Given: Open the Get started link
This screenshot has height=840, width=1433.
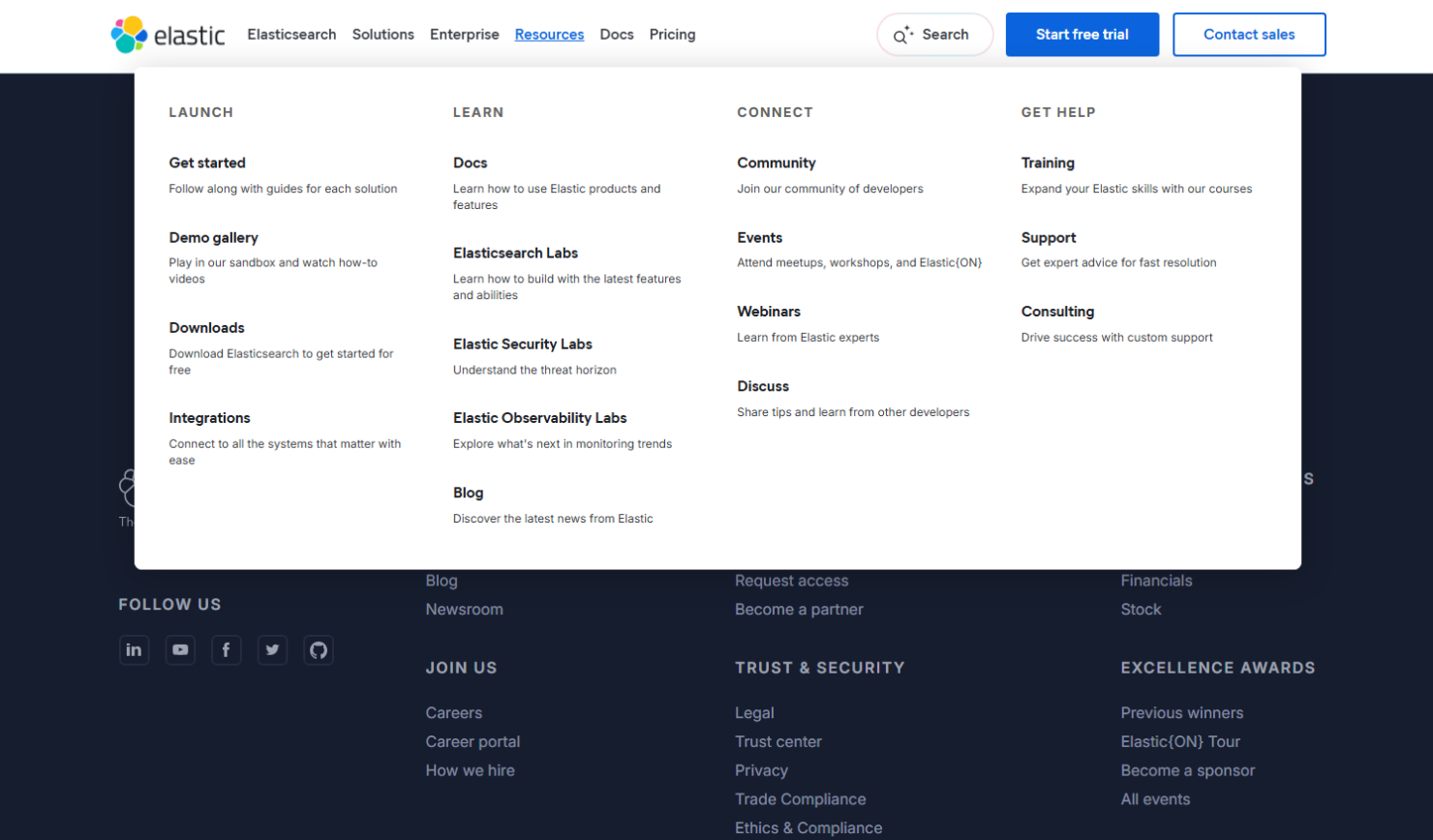Looking at the screenshot, I should coord(207,163).
